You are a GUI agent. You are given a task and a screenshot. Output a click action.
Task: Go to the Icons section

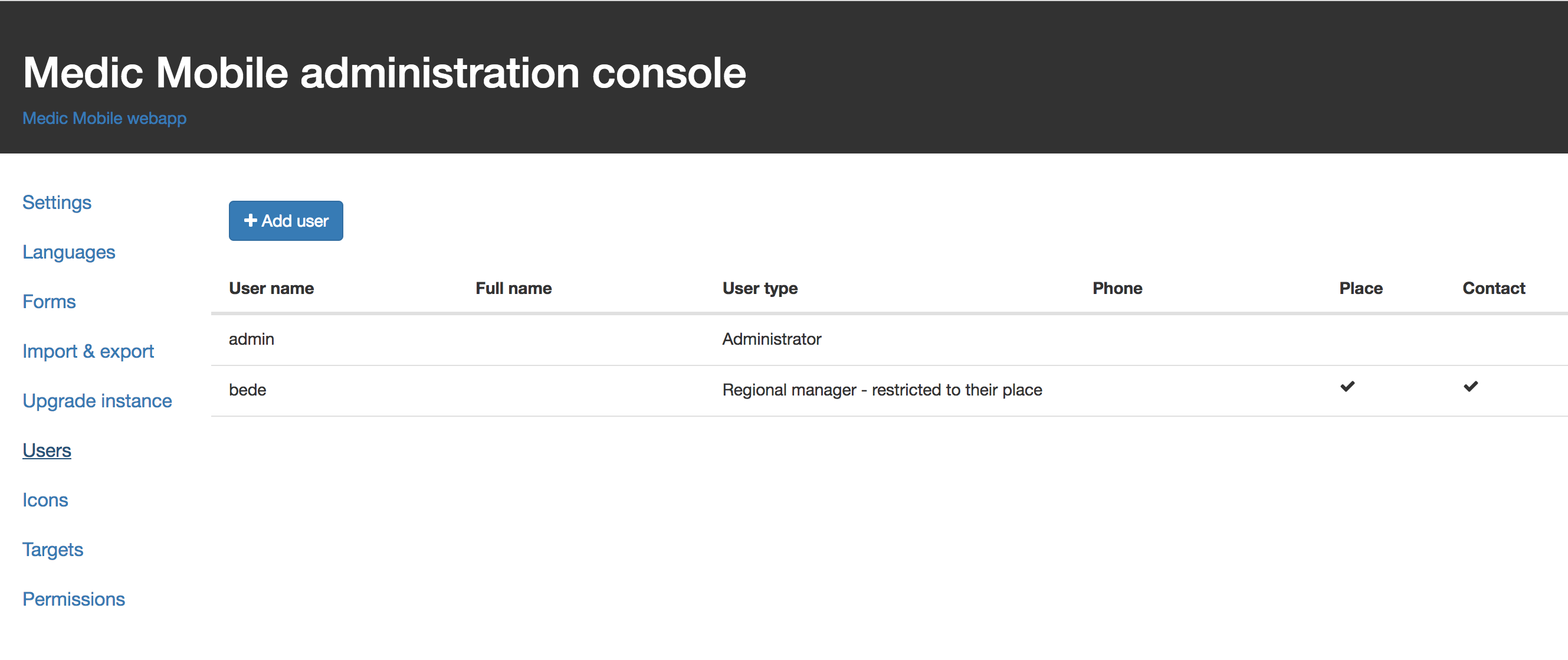pos(45,500)
